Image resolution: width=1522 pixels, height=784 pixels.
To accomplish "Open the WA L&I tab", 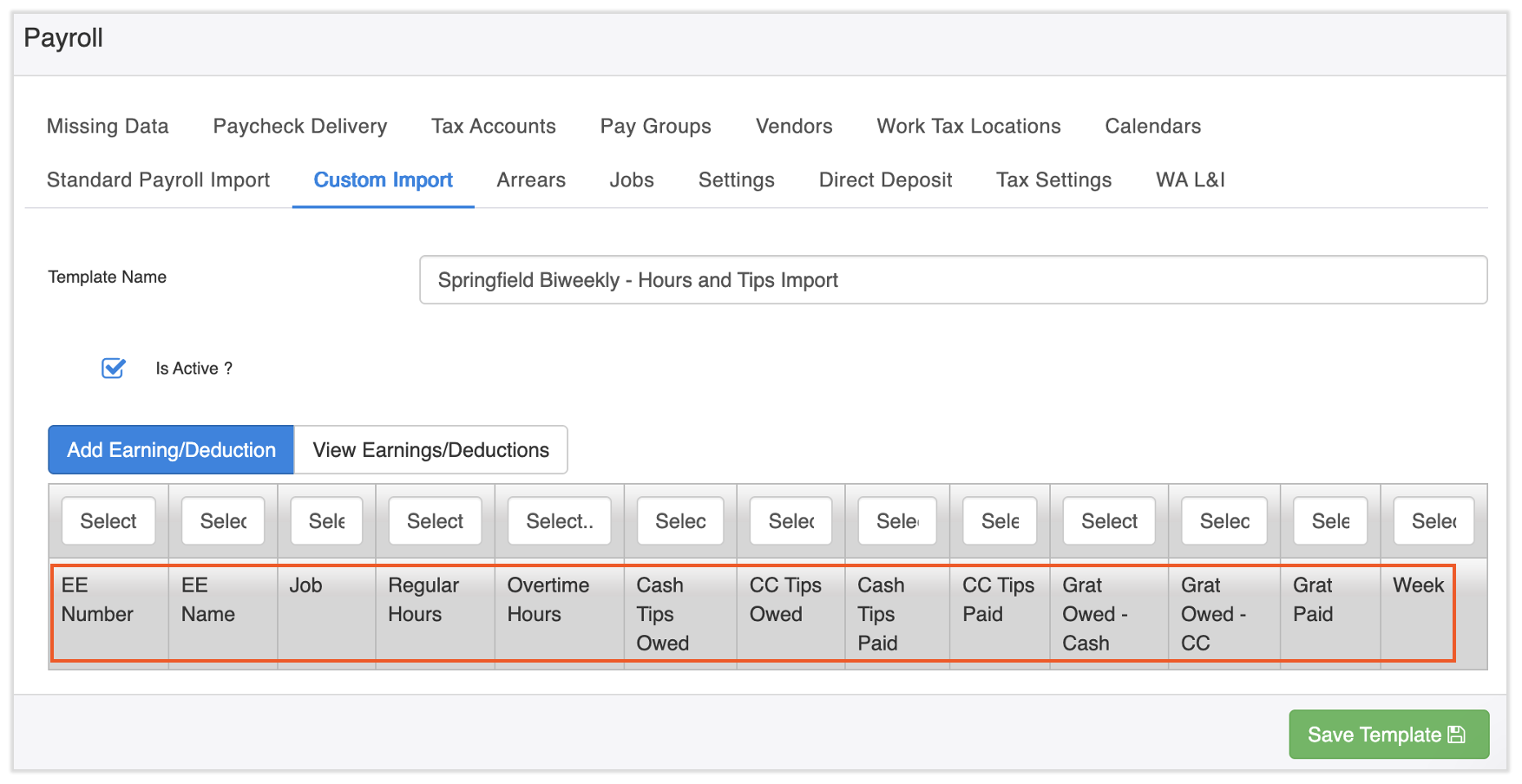I will tap(1190, 180).
